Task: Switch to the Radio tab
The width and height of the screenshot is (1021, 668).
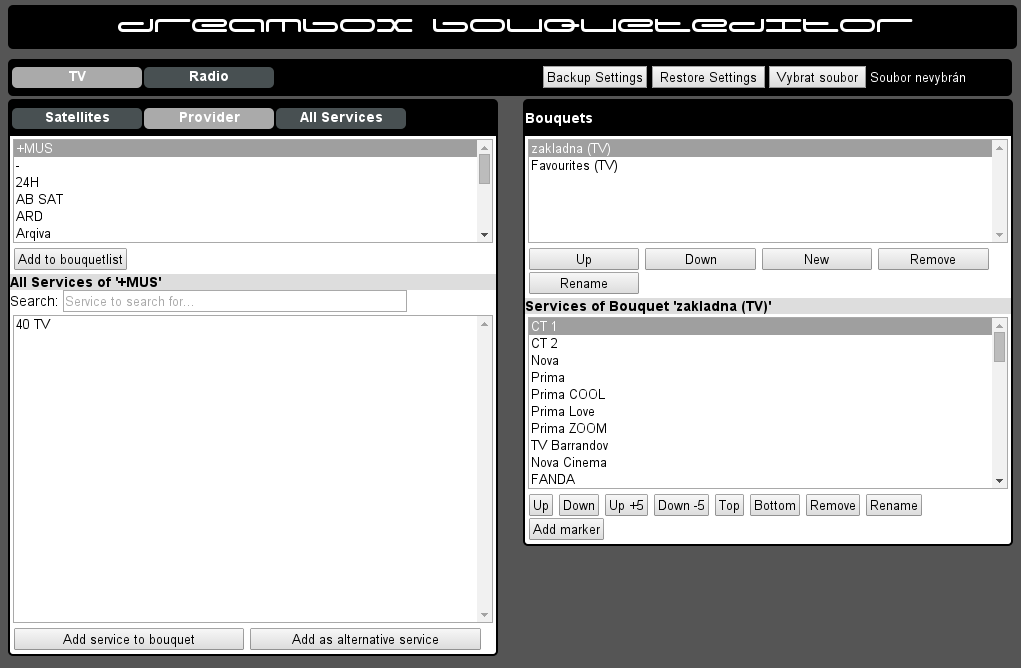Action: click(209, 77)
